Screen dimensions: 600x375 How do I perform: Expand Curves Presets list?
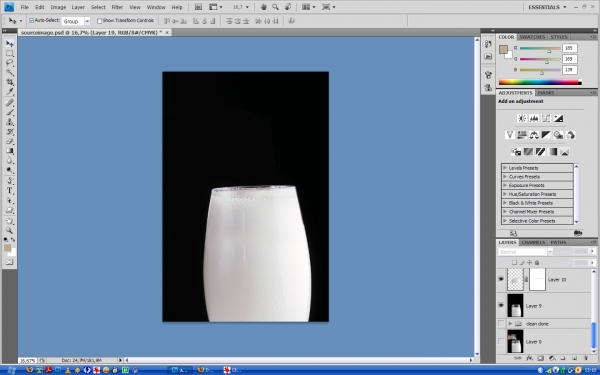[x=505, y=177]
